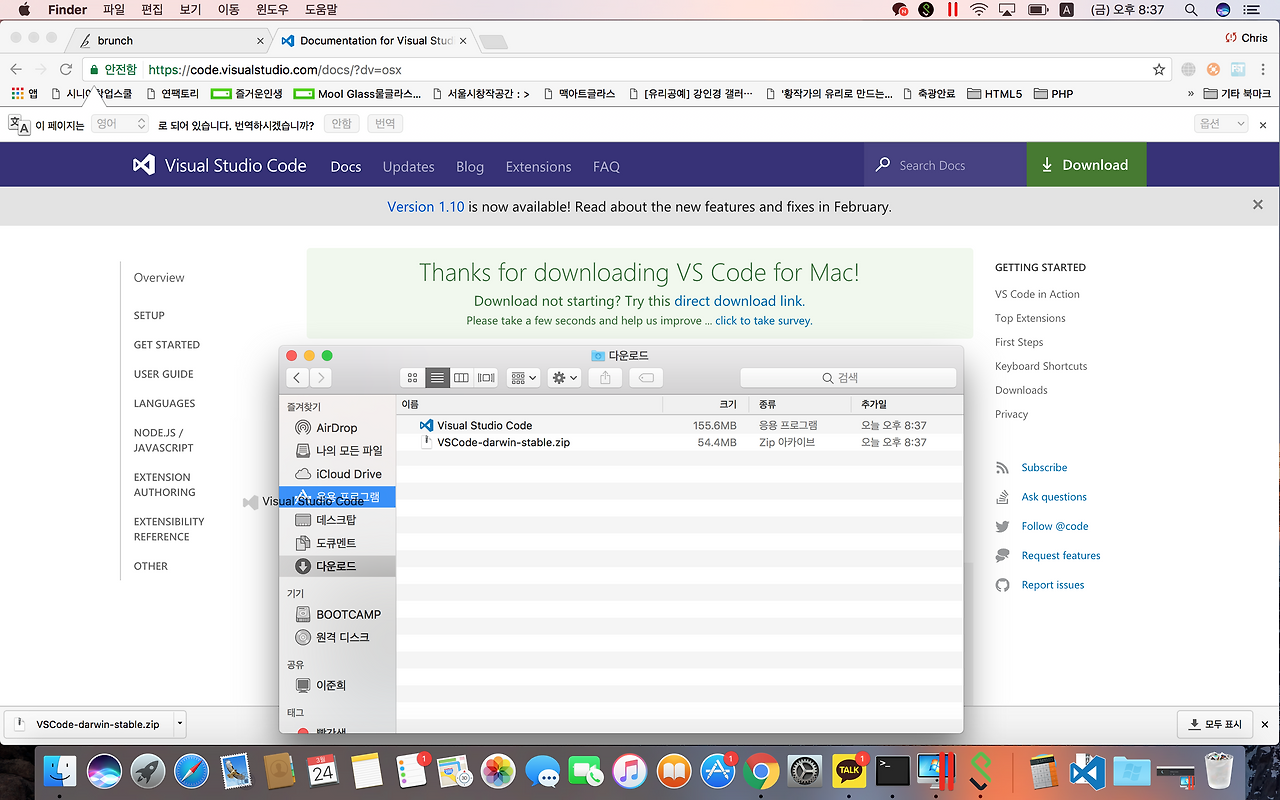Open the Blog tab on the VS Code site

tap(470, 166)
